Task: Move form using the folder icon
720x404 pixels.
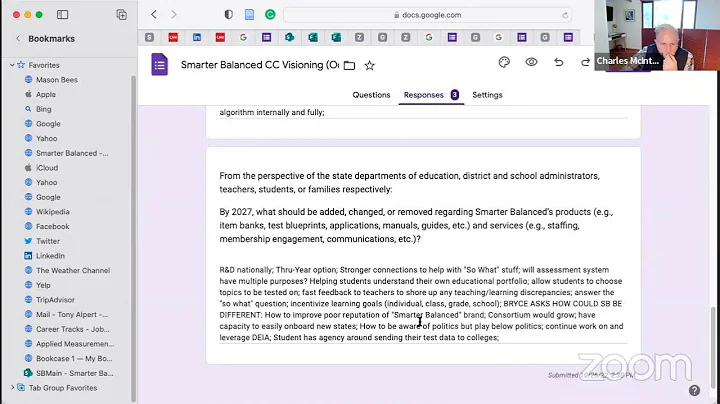Action: click(349, 66)
